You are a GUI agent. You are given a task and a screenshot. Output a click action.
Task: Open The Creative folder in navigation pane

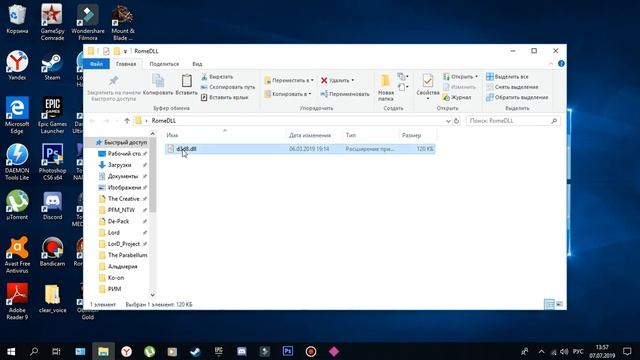pyautogui.click(x=123, y=199)
